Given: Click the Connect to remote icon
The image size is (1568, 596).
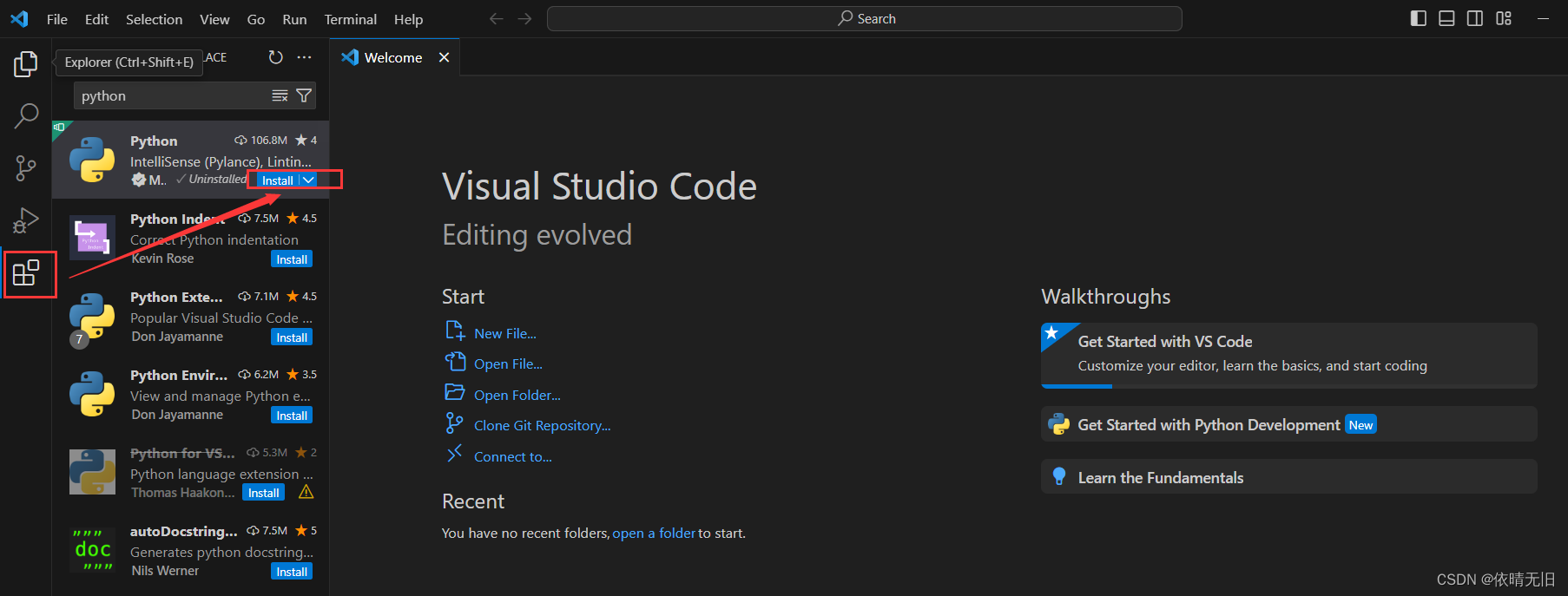Looking at the screenshot, I should point(454,454).
